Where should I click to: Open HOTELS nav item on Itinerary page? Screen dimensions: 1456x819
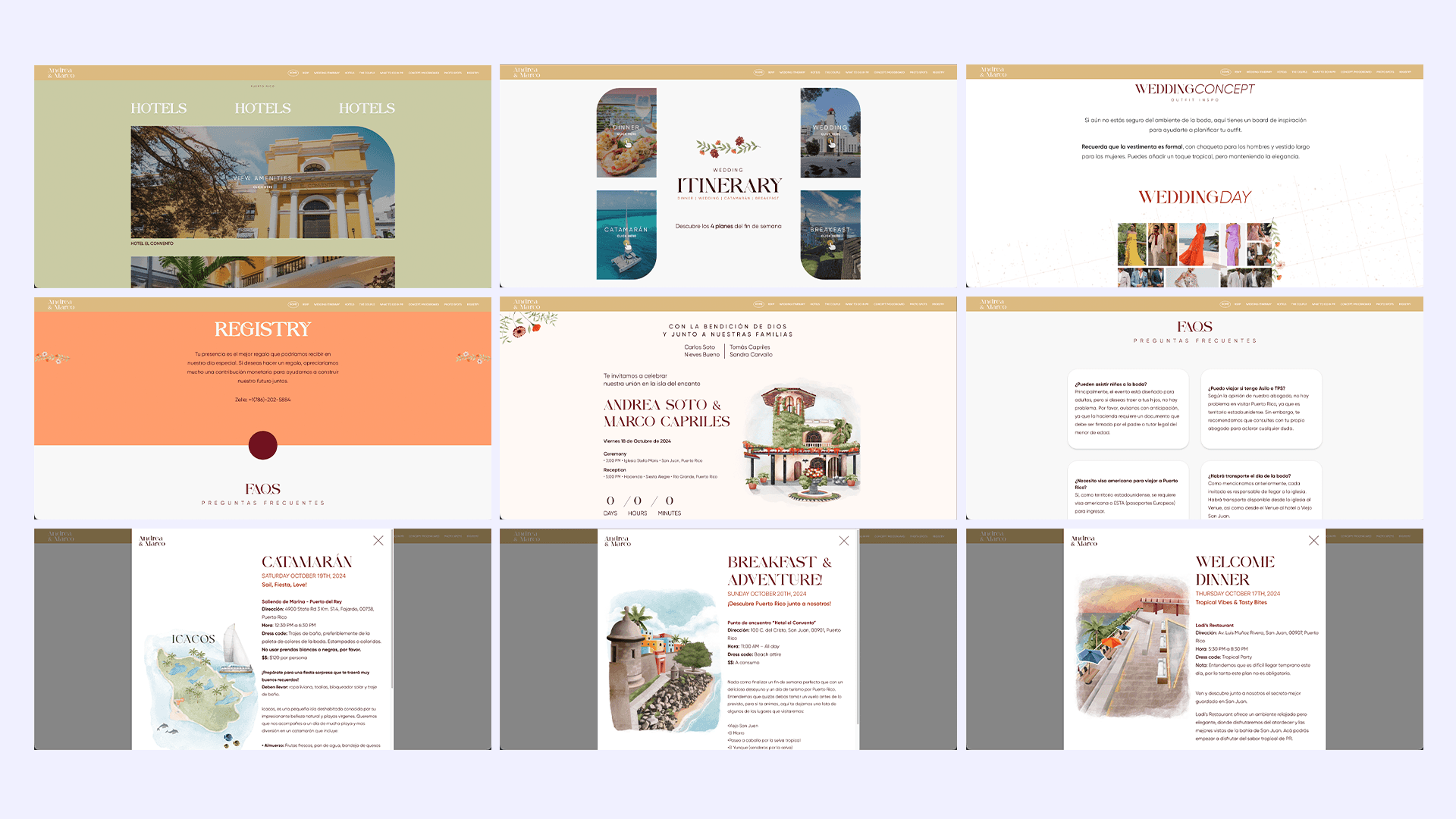coord(815,73)
